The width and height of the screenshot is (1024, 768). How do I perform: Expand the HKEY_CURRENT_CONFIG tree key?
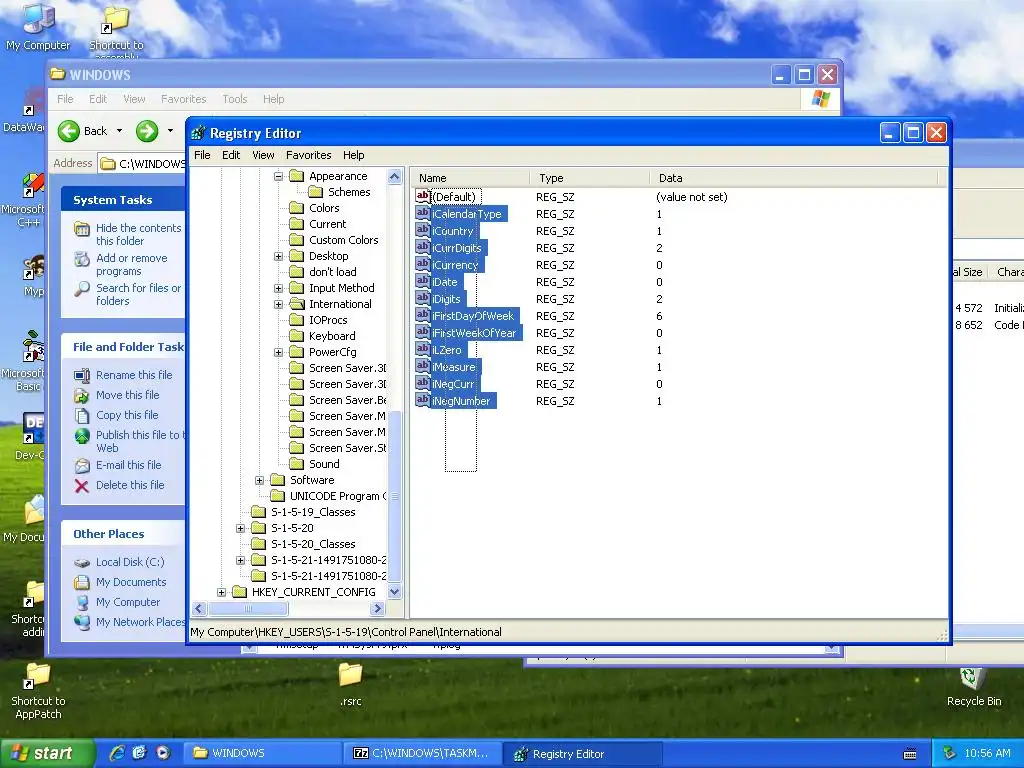coord(221,592)
